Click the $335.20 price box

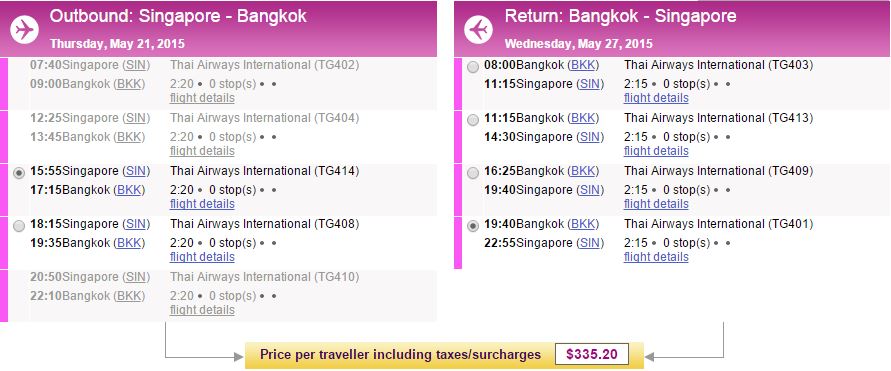[592, 355]
